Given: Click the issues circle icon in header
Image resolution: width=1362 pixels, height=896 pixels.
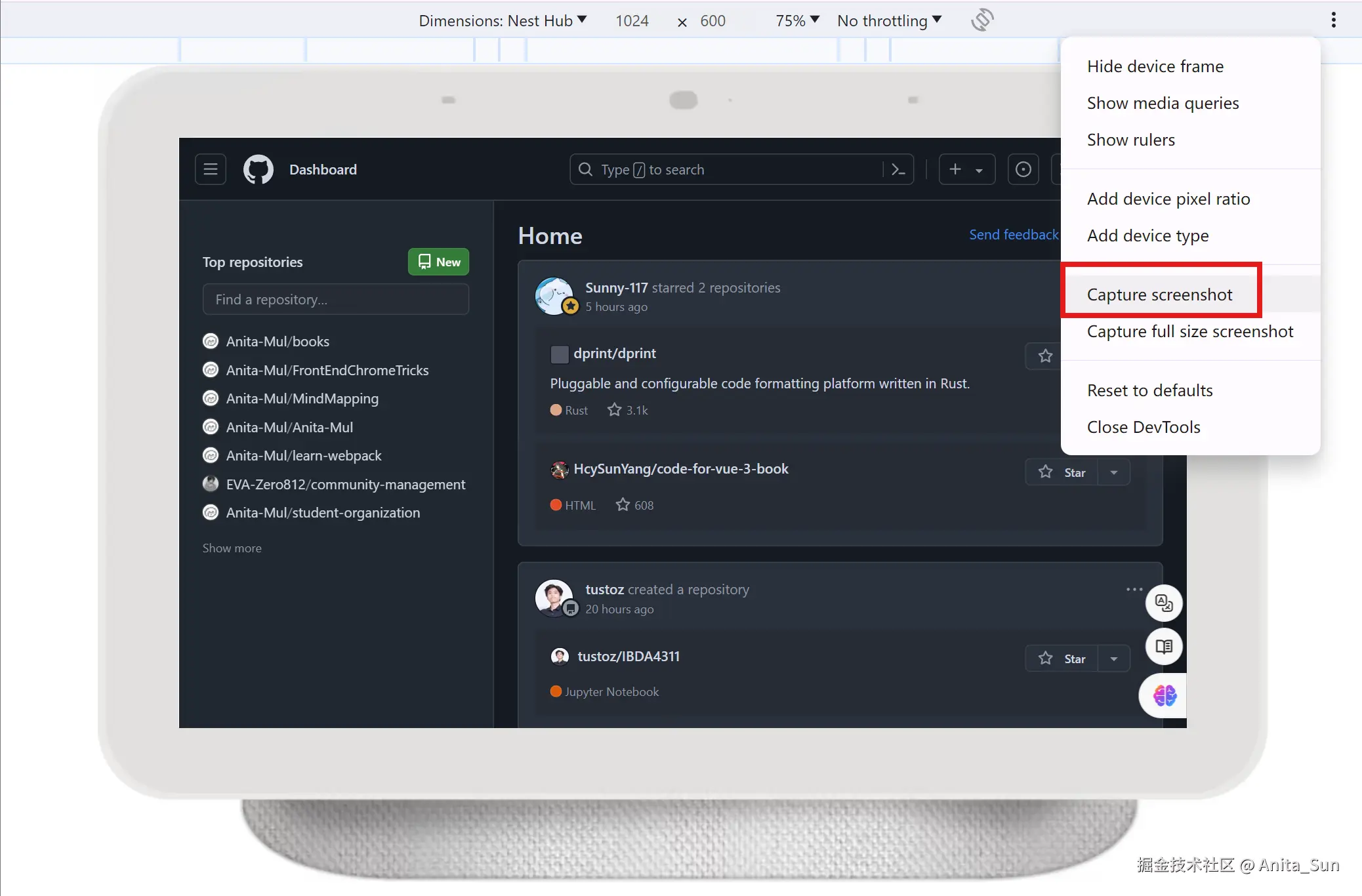Looking at the screenshot, I should (x=1023, y=170).
